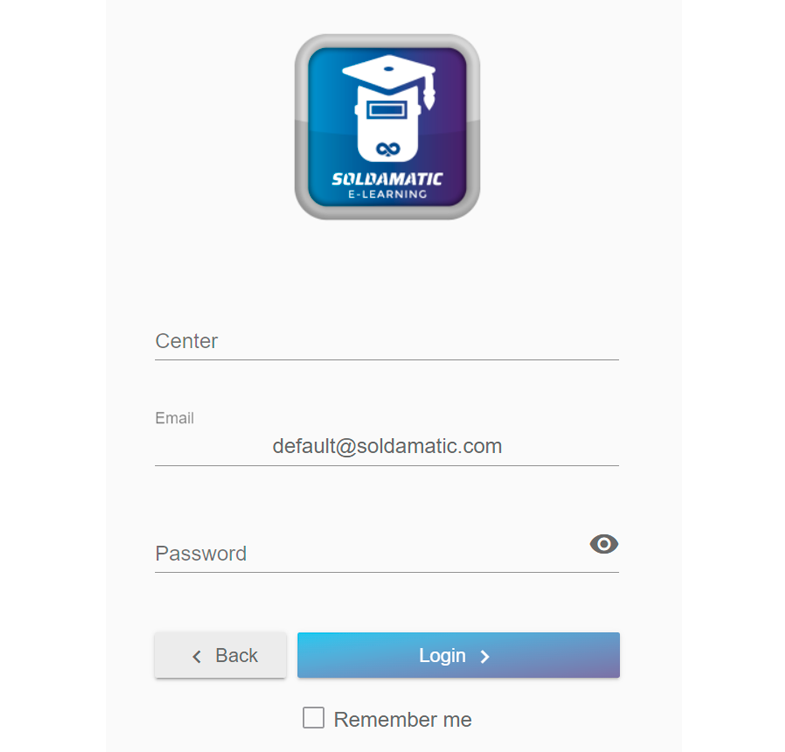The width and height of the screenshot is (785, 752).
Task: Focus the Password input field
Action: click(x=370, y=554)
